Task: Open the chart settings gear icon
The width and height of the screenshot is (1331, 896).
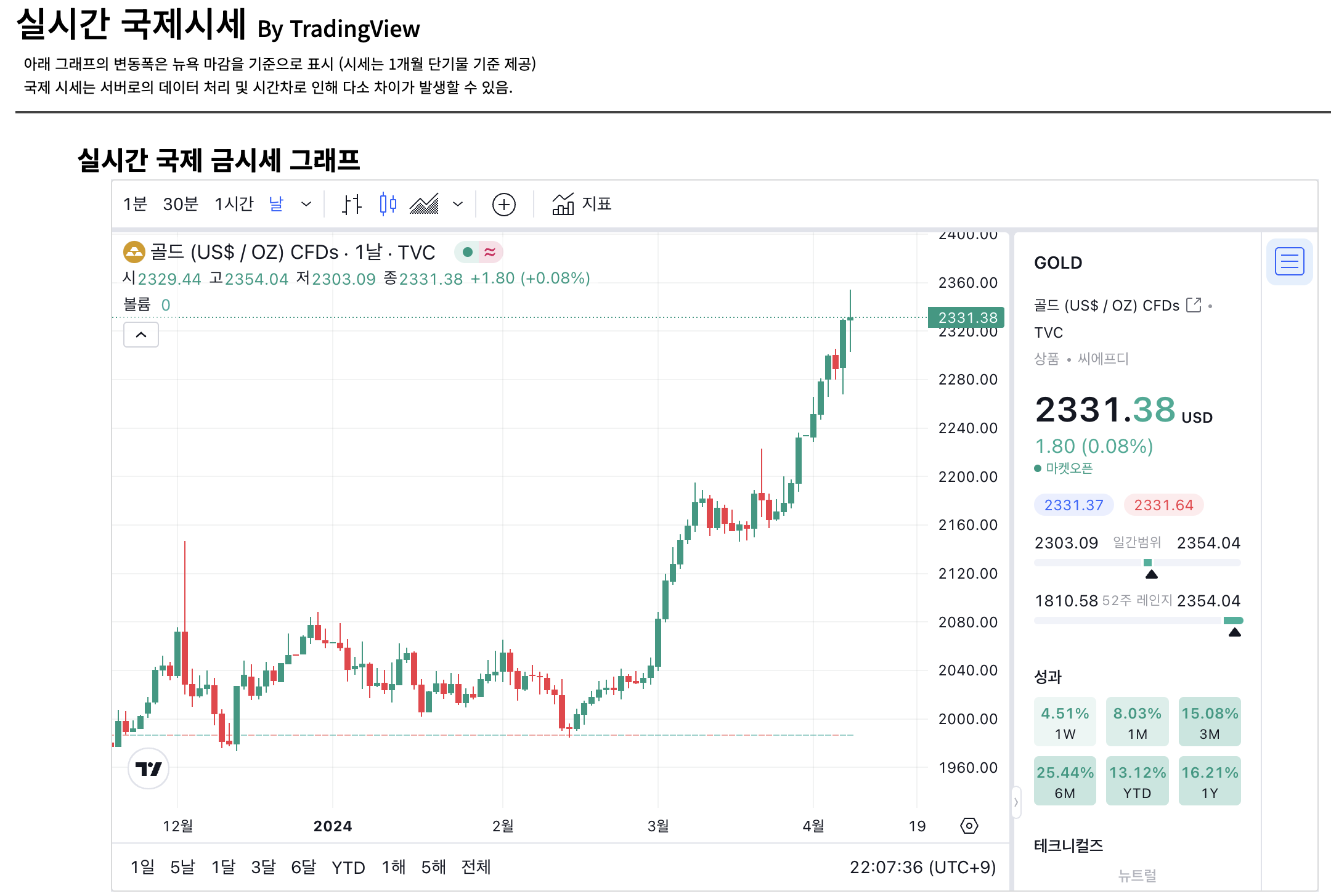Action: [x=969, y=826]
